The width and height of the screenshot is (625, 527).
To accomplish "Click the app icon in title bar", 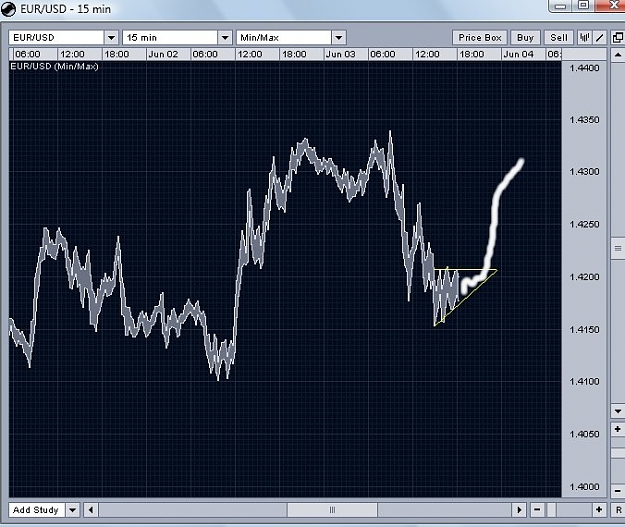I will click(8, 9).
